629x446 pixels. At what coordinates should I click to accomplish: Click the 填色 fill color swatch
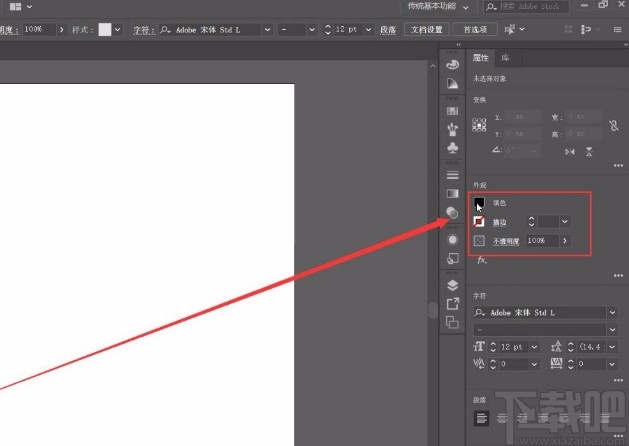pos(479,203)
